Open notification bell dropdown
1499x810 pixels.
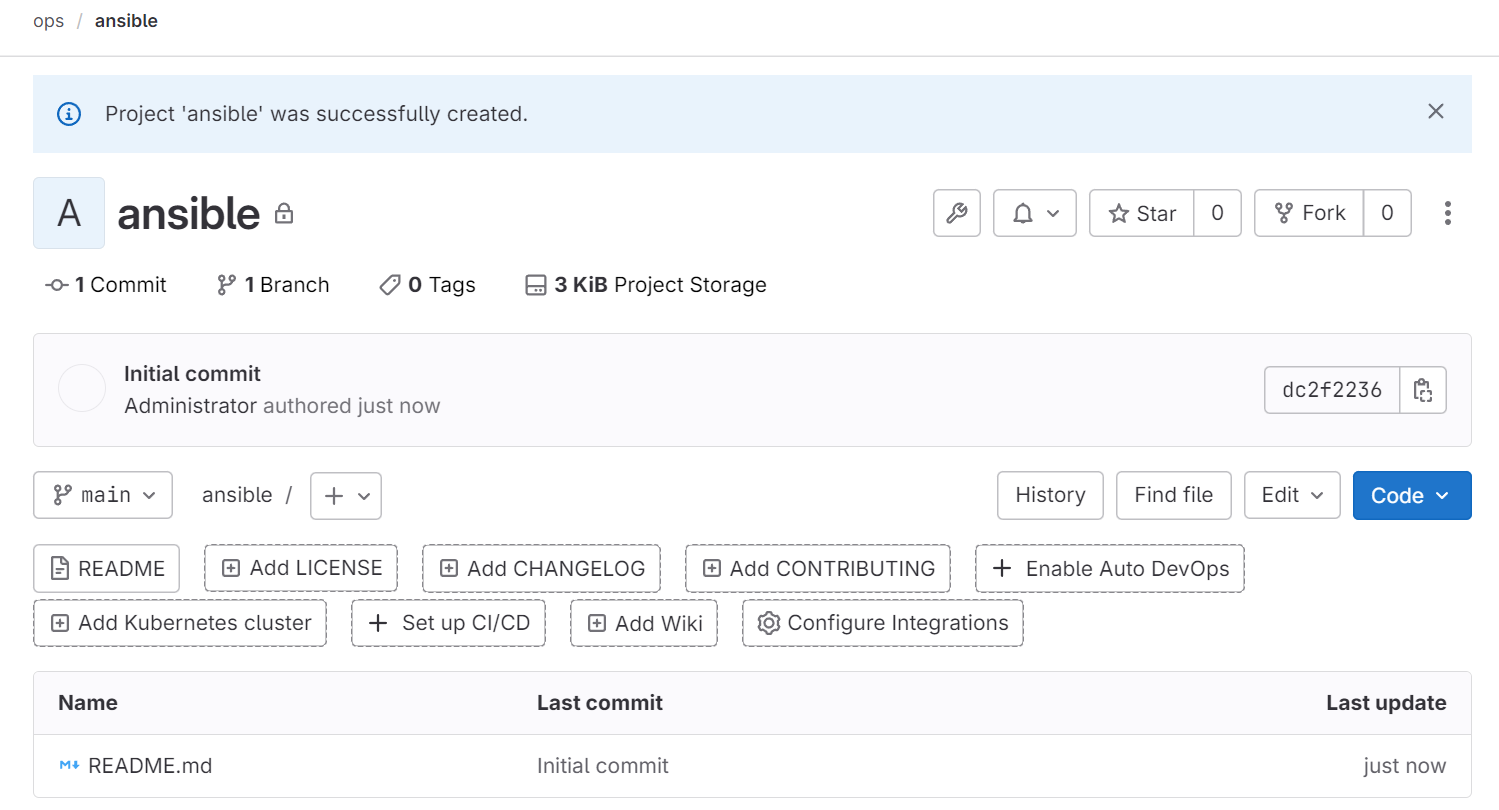point(1034,213)
